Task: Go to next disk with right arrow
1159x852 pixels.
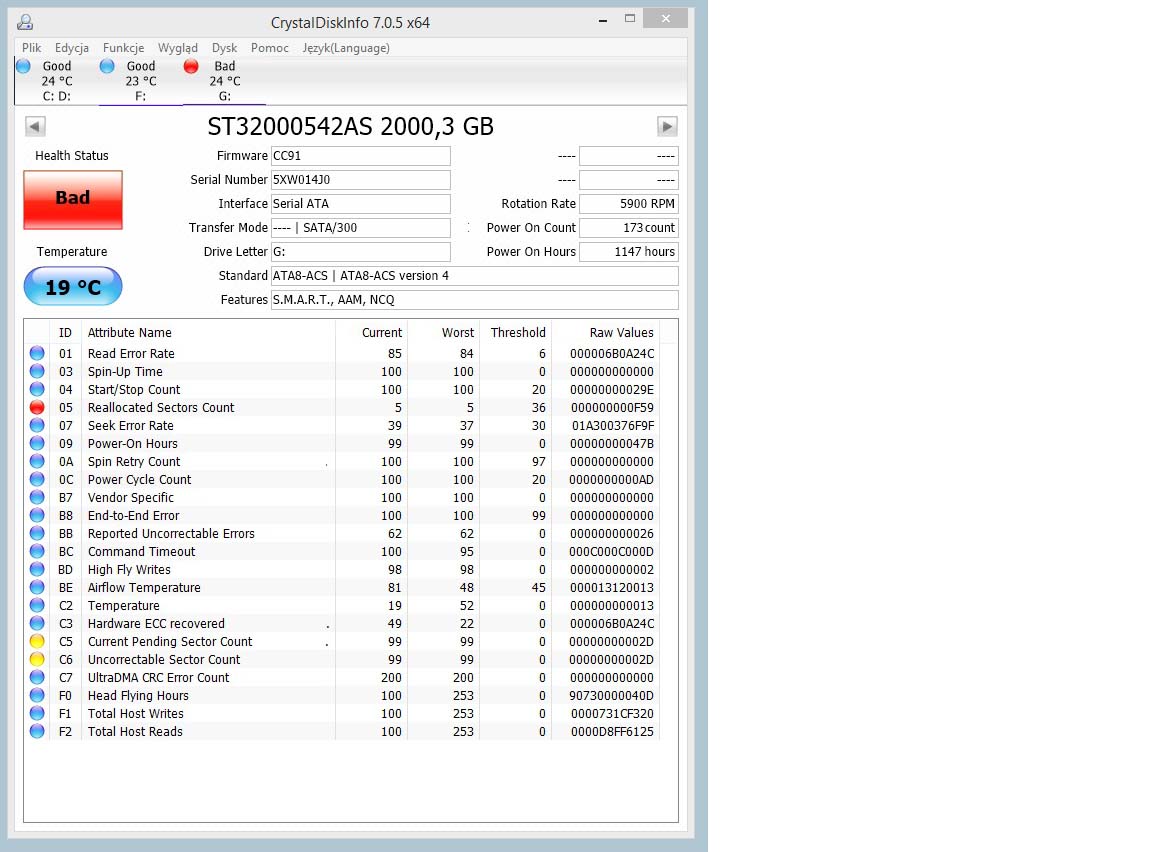Action: coord(667,126)
